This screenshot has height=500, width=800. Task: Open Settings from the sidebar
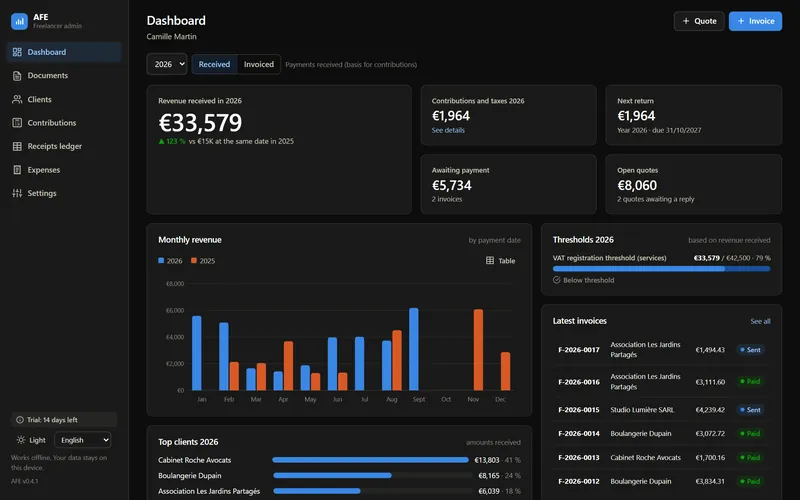(x=64, y=193)
